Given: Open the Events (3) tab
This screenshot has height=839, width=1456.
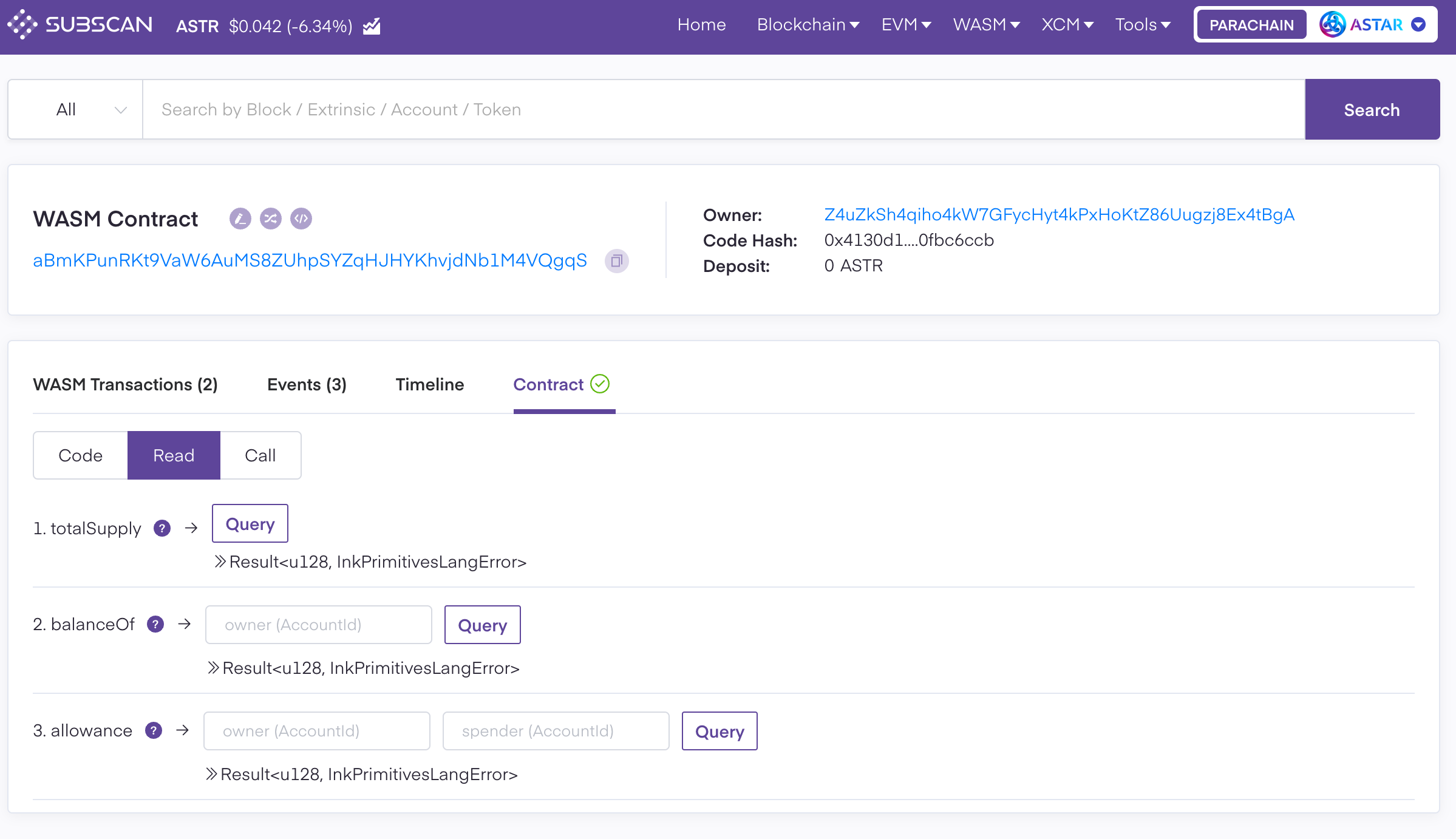Looking at the screenshot, I should (x=307, y=384).
